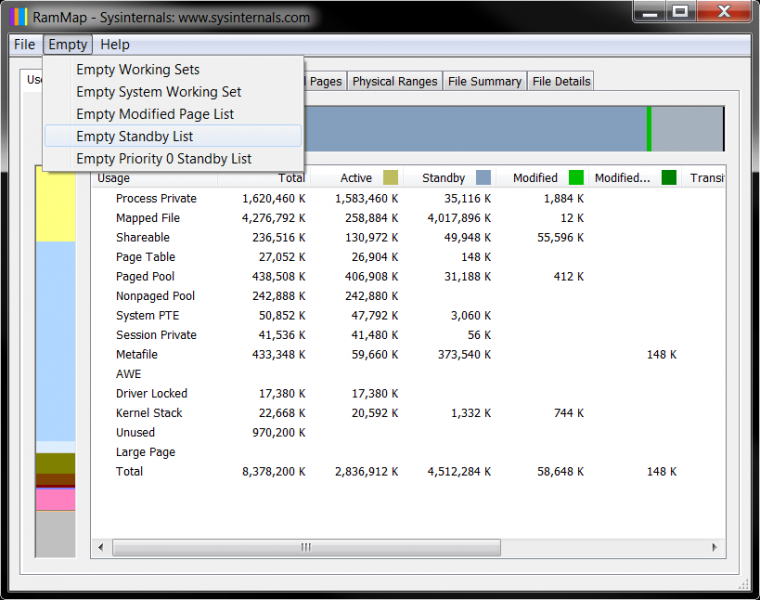Select the Process Private row
Viewport: 760px width, 600px height.
click(x=408, y=198)
